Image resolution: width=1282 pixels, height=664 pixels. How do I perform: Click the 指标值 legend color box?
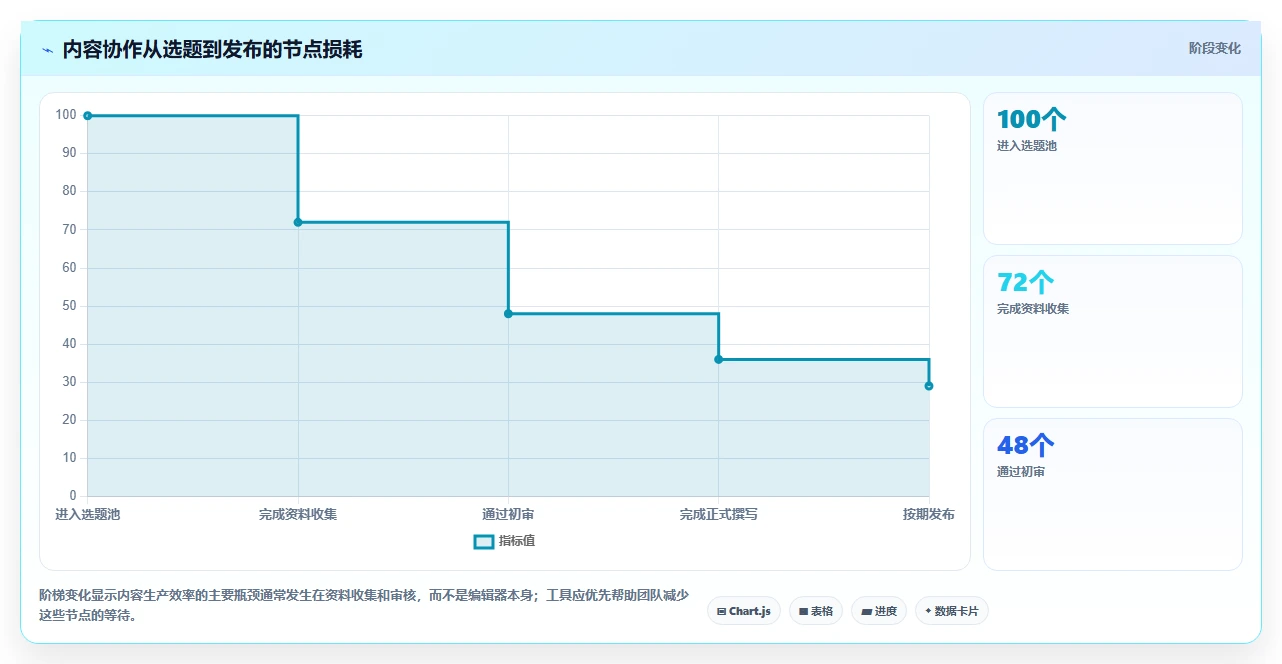483,542
